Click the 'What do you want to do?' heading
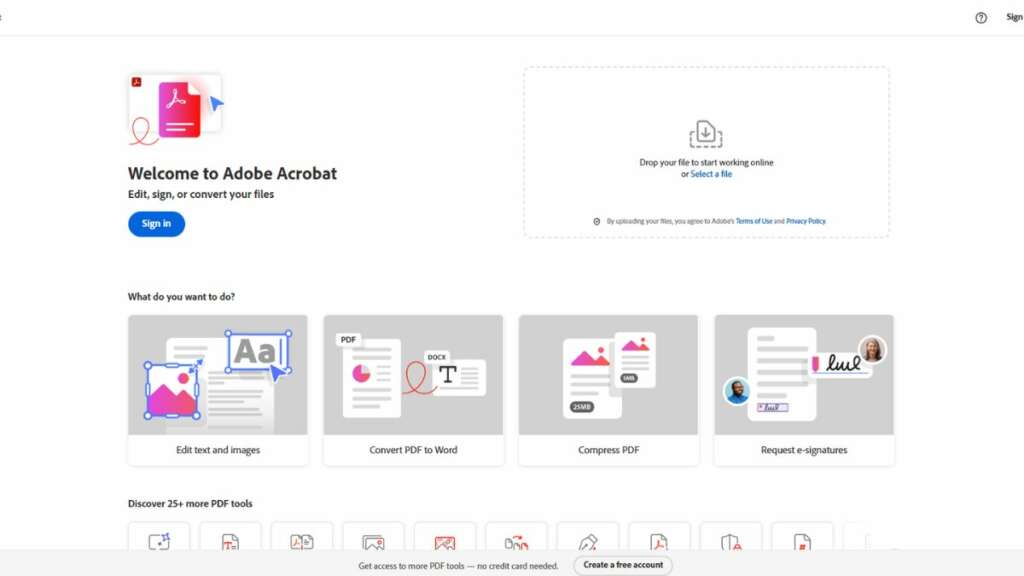Viewport: 1024px width, 576px height. [x=182, y=296]
